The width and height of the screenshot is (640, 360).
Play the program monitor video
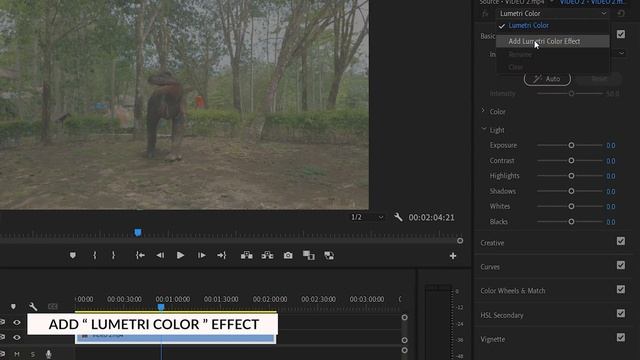coord(180,256)
